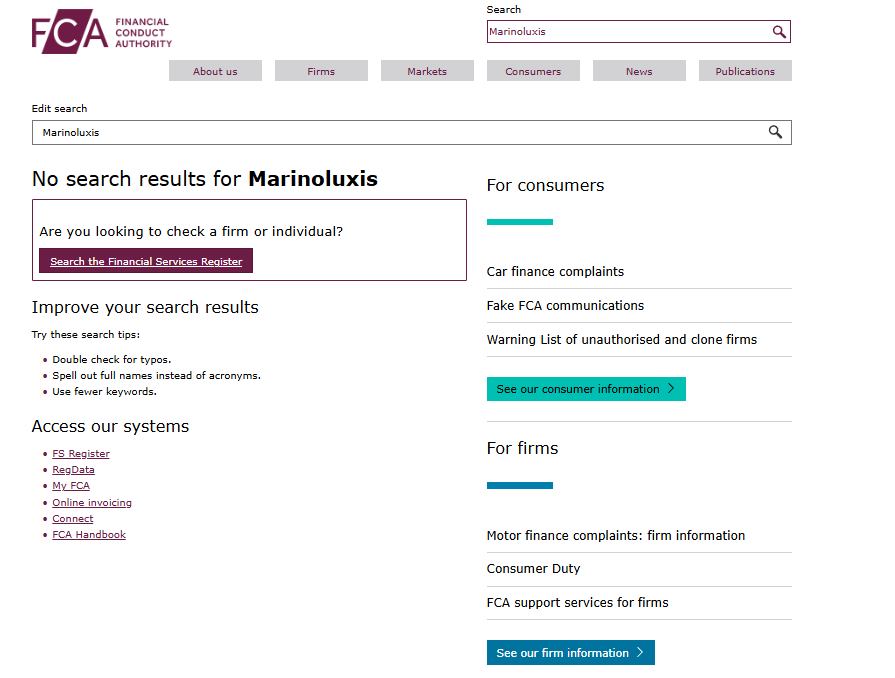The width and height of the screenshot is (895, 678).
Task: Focus the top Search text box
Action: coord(628,32)
